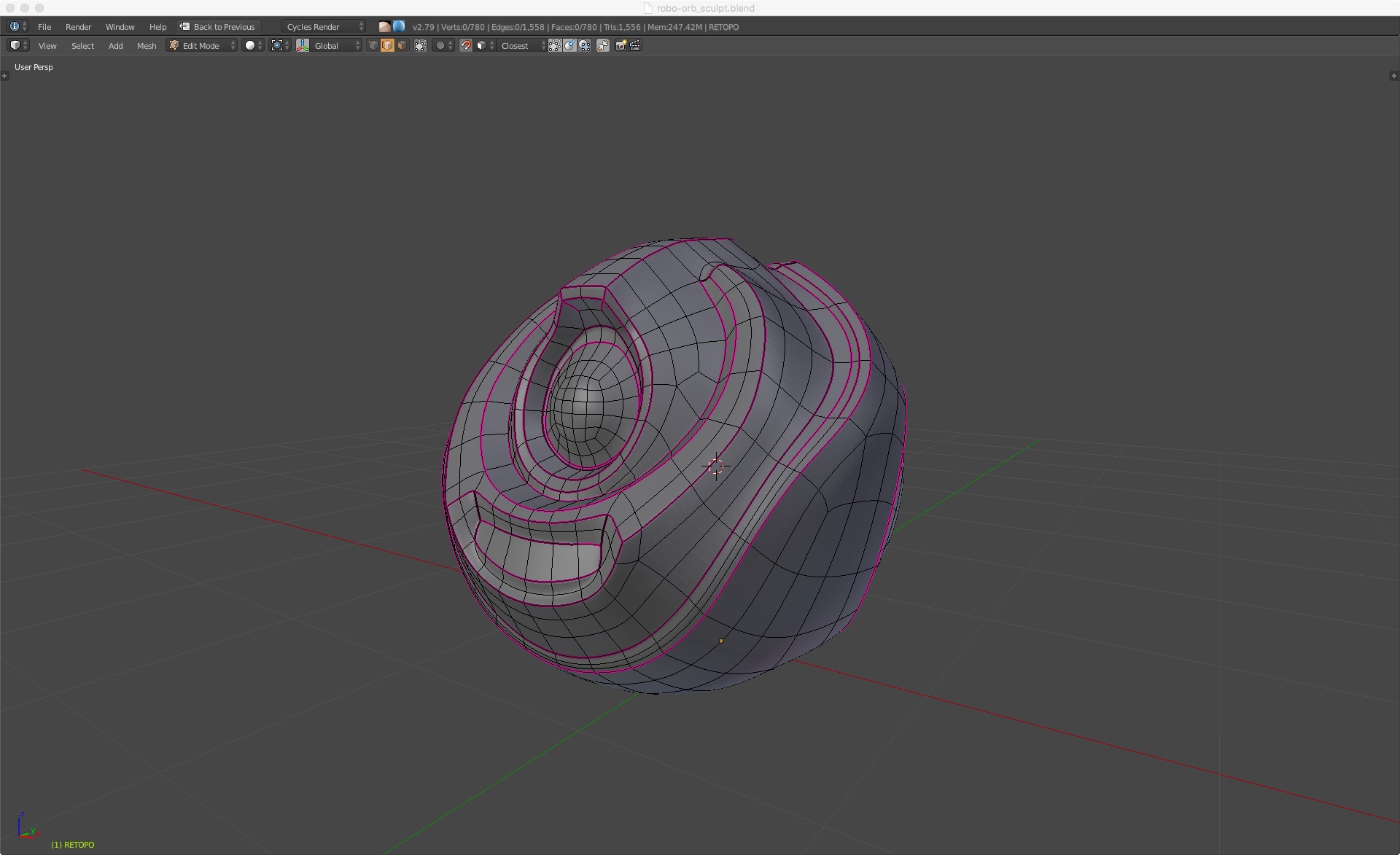Open the viewport shading sphere selector
The height and width of the screenshot is (855, 1400).
[253, 45]
